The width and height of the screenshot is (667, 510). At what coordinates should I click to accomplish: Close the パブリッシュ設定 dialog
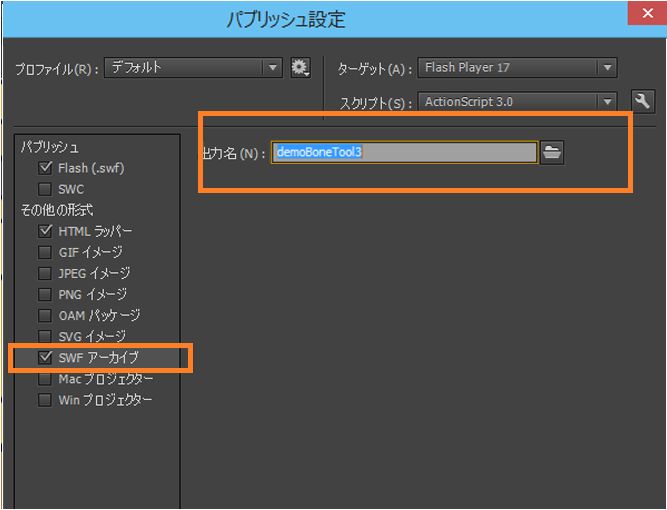click(x=647, y=13)
